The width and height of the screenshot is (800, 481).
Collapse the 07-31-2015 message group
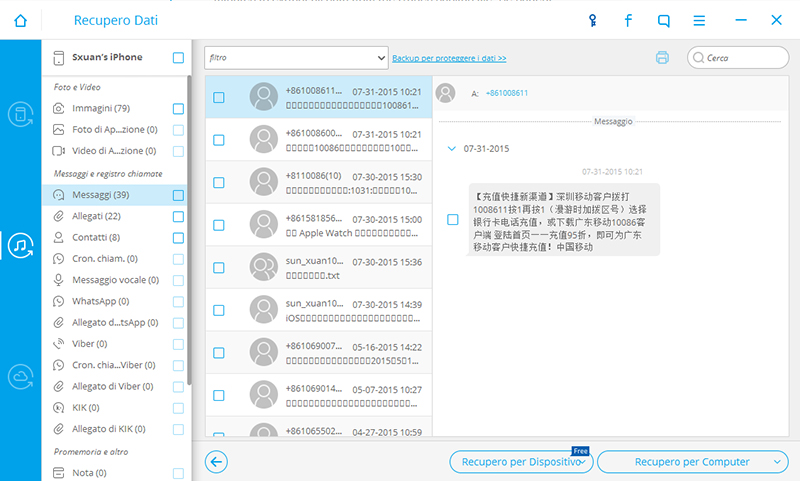pos(452,148)
